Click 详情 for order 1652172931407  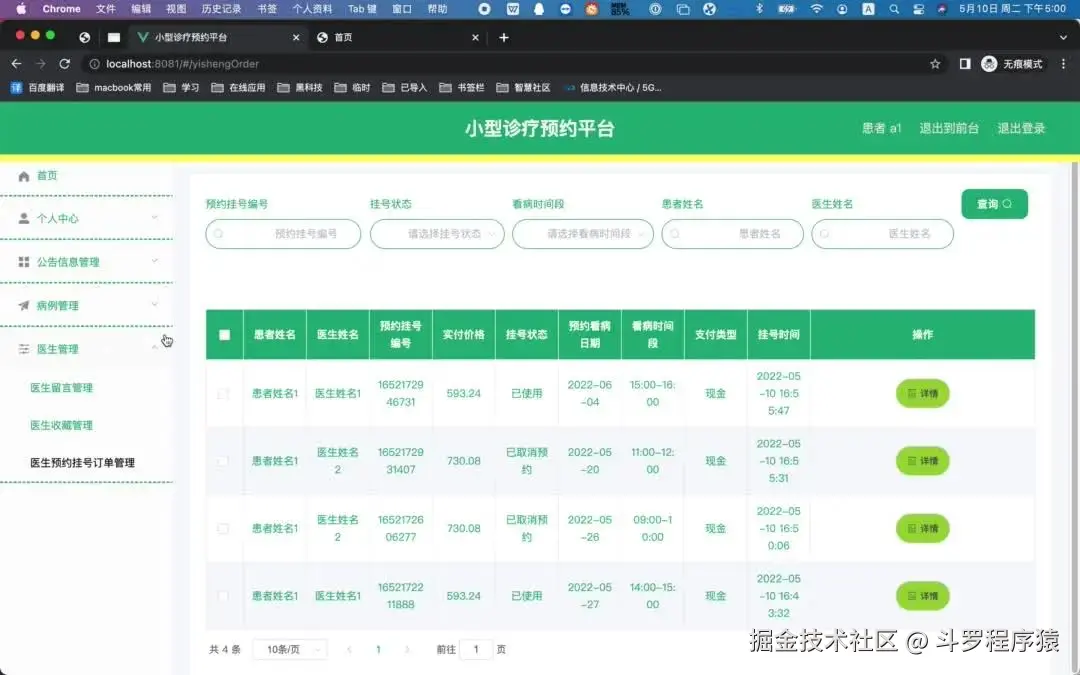(x=922, y=461)
